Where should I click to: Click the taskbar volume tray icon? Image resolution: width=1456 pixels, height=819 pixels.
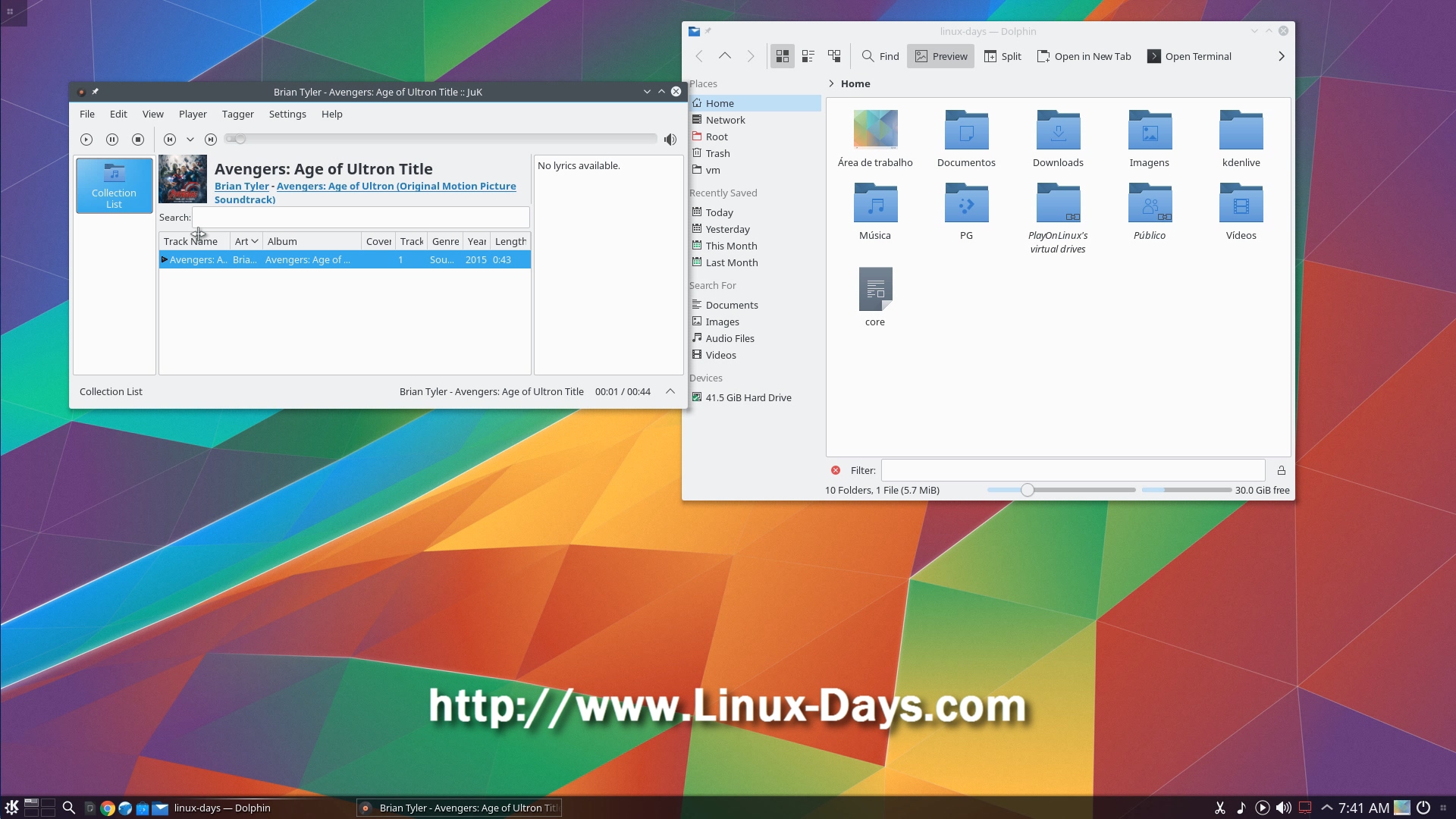click(1284, 808)
